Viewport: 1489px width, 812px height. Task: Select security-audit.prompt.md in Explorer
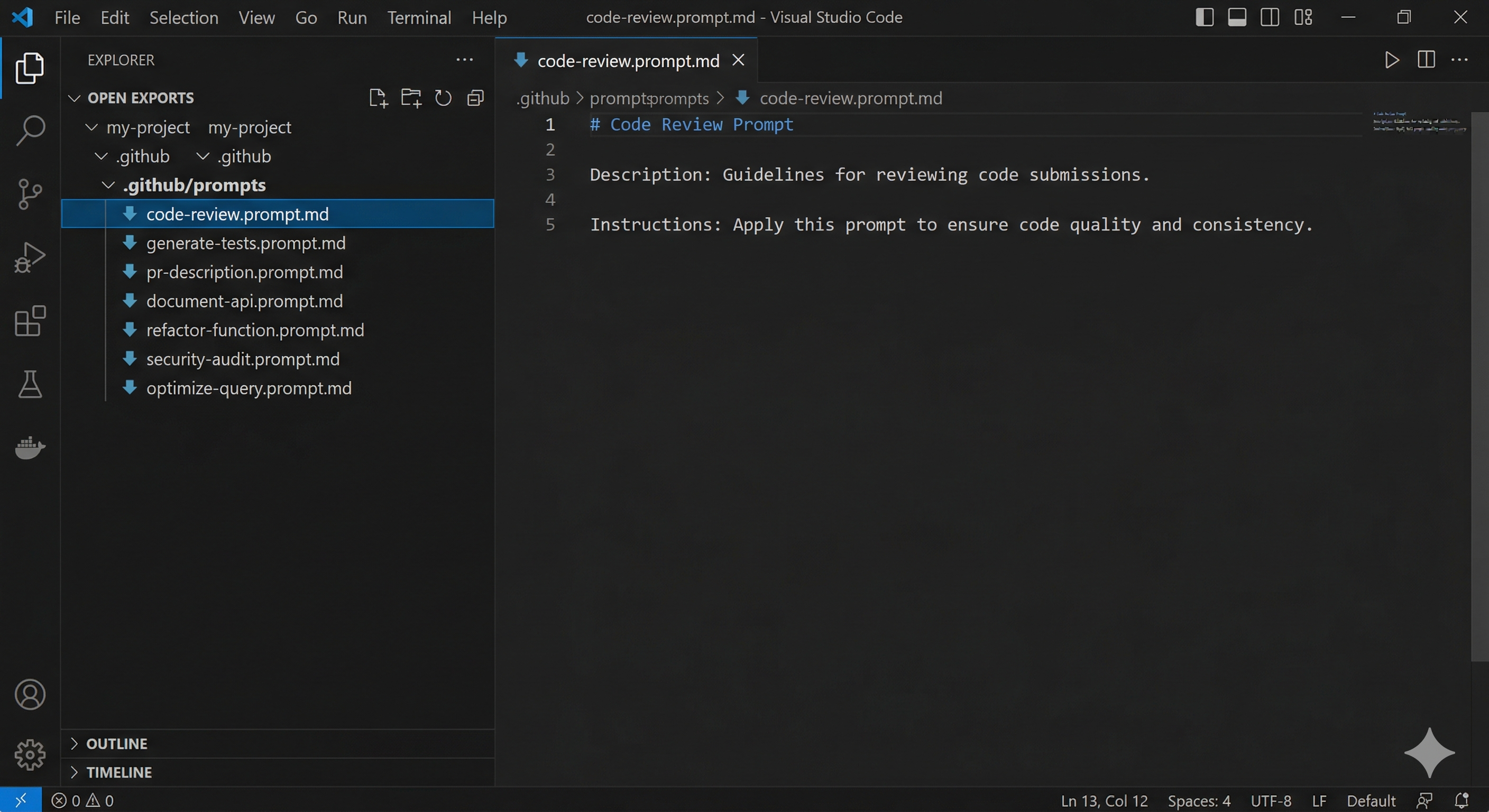[243, 359]
